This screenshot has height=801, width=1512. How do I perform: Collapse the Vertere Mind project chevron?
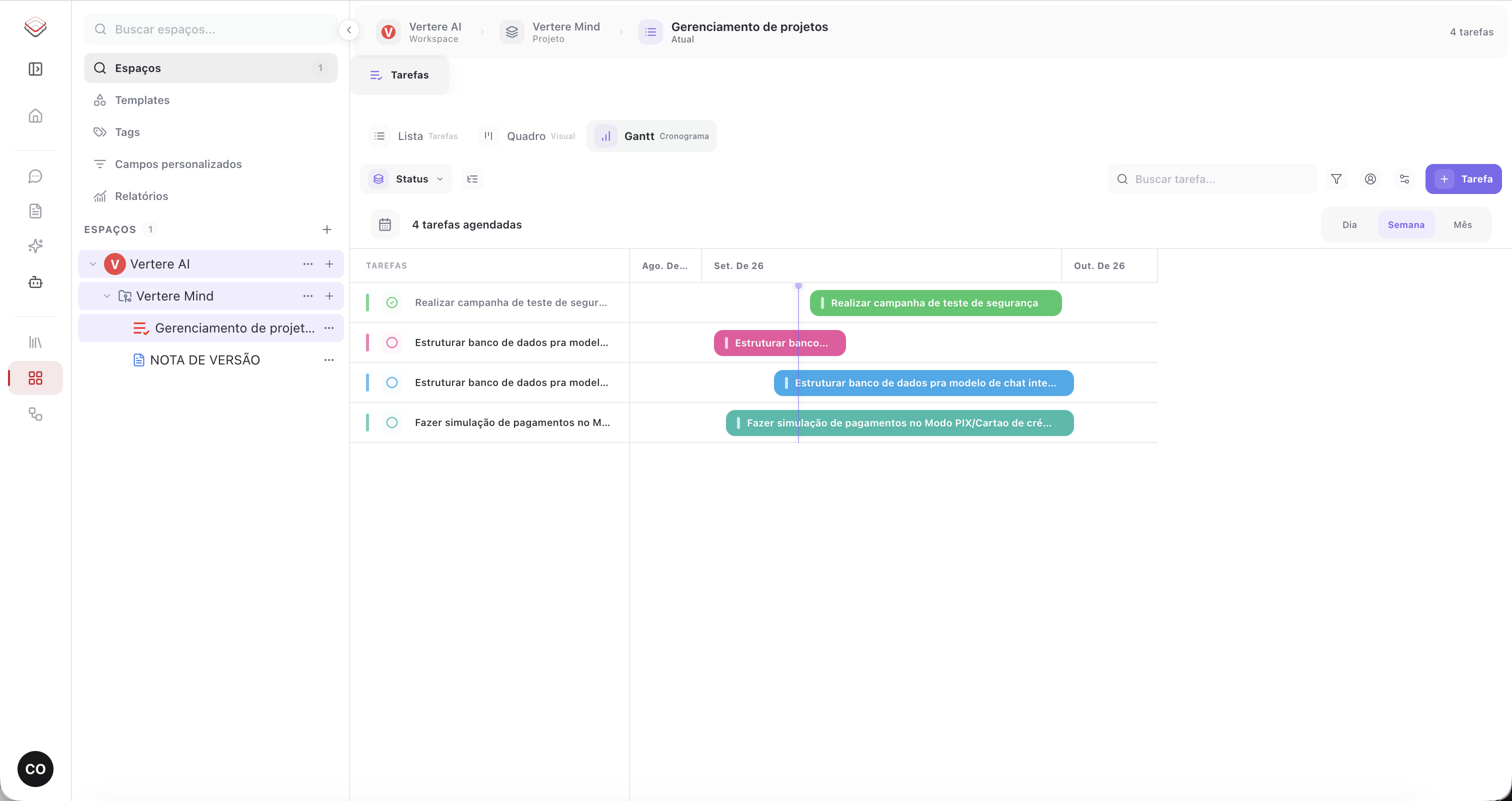tap(107, 296)
